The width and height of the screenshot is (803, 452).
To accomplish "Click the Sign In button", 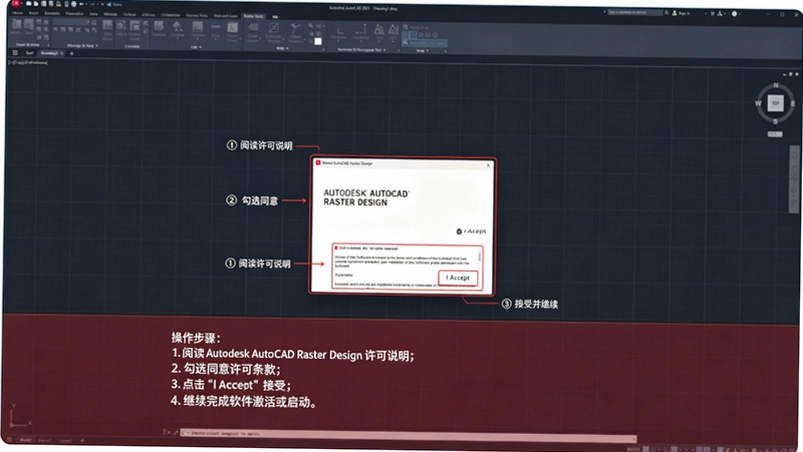I will point(682,13).
